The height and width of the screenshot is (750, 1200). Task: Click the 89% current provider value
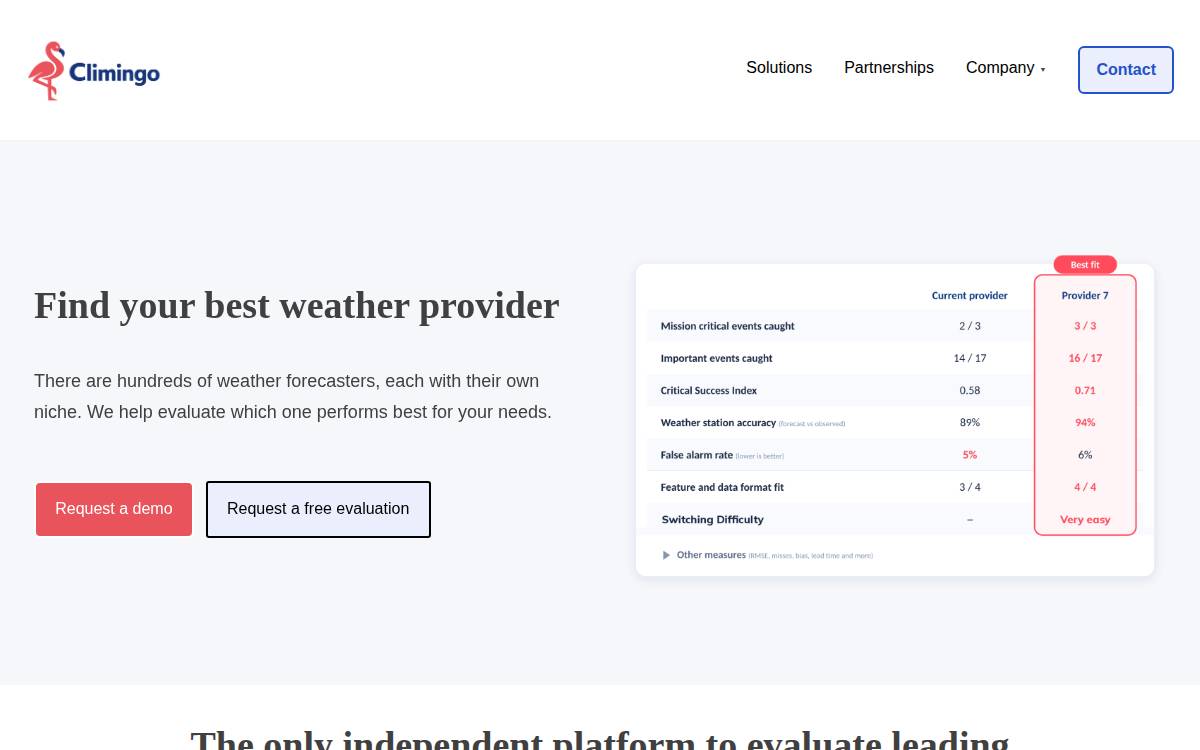click(x=970, y=423)
